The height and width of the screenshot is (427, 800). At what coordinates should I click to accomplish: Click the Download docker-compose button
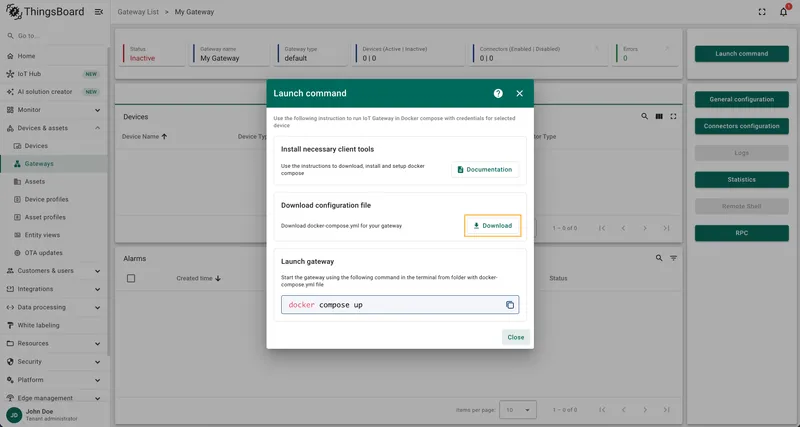coord(492,225)
